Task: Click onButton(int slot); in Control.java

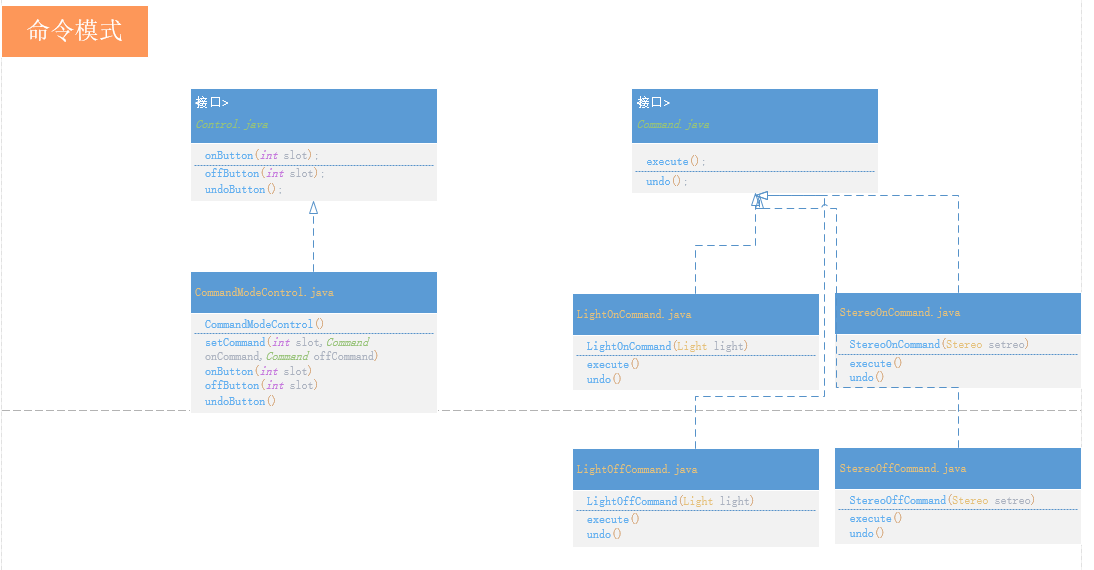Action: (262, 156)
